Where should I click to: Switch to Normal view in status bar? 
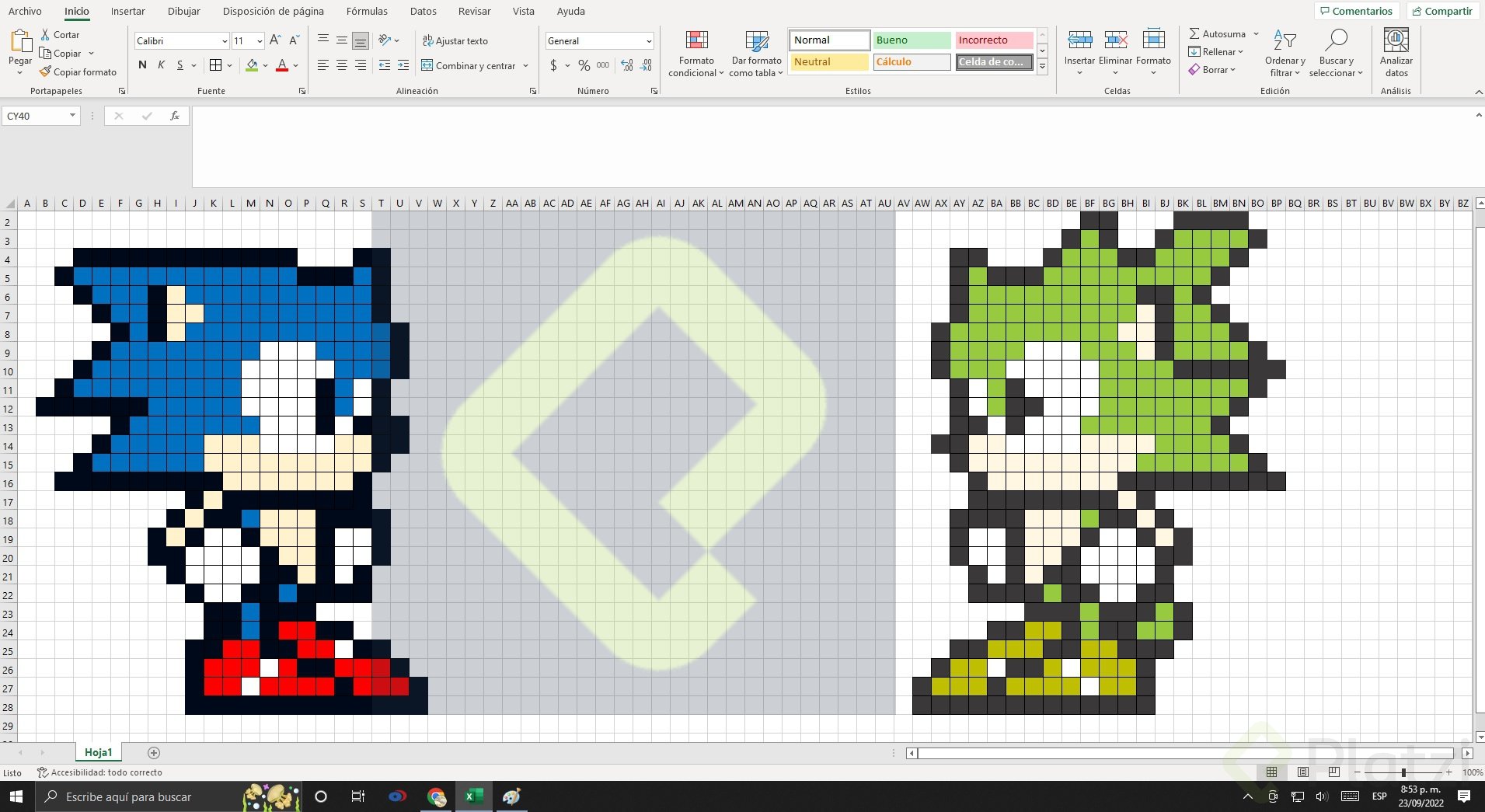click(x=1271, y=772)
